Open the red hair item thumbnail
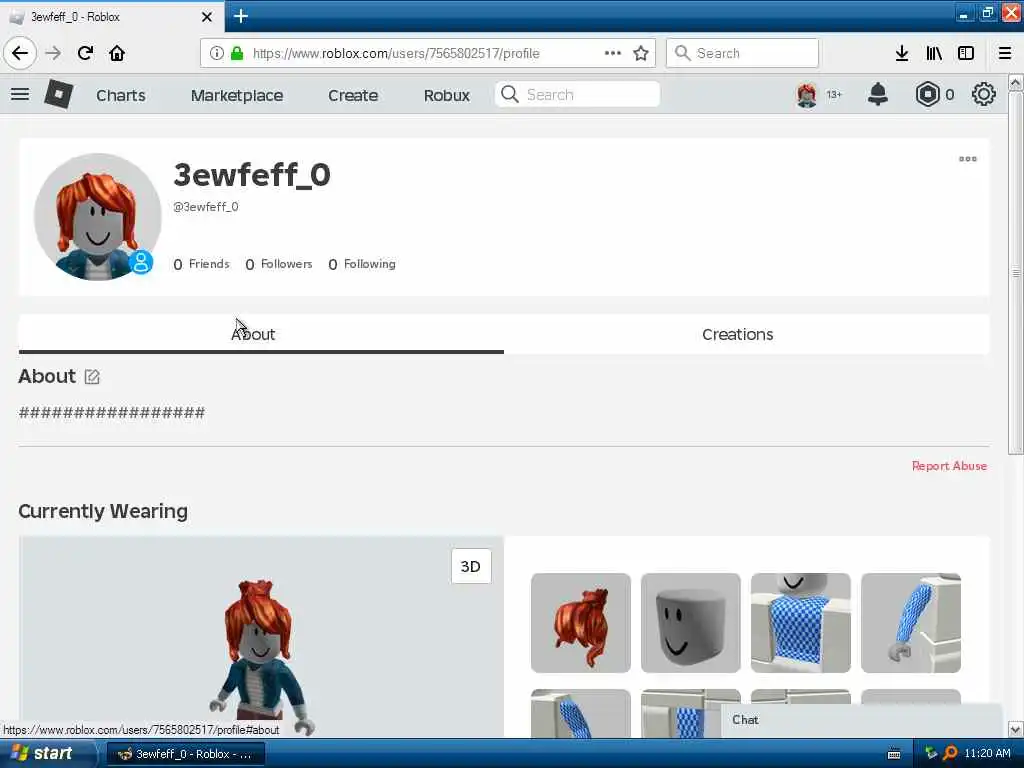The width and height of the screenshot is (1024, 768). [581, 623]
